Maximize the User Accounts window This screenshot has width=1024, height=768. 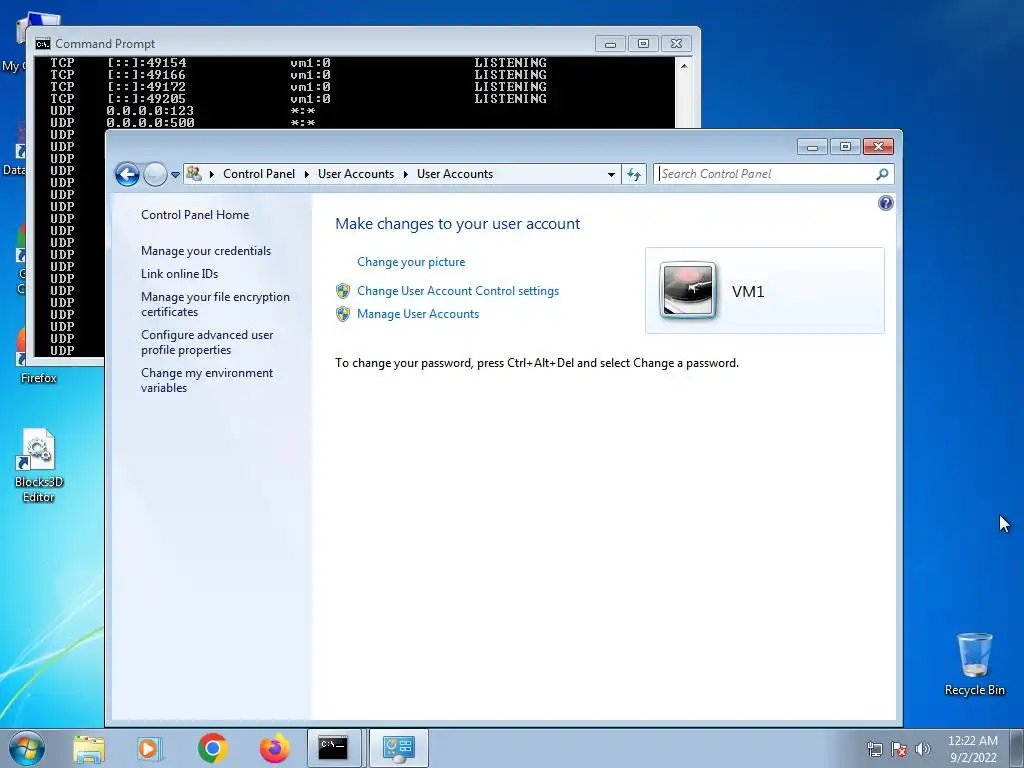(845, 147)
